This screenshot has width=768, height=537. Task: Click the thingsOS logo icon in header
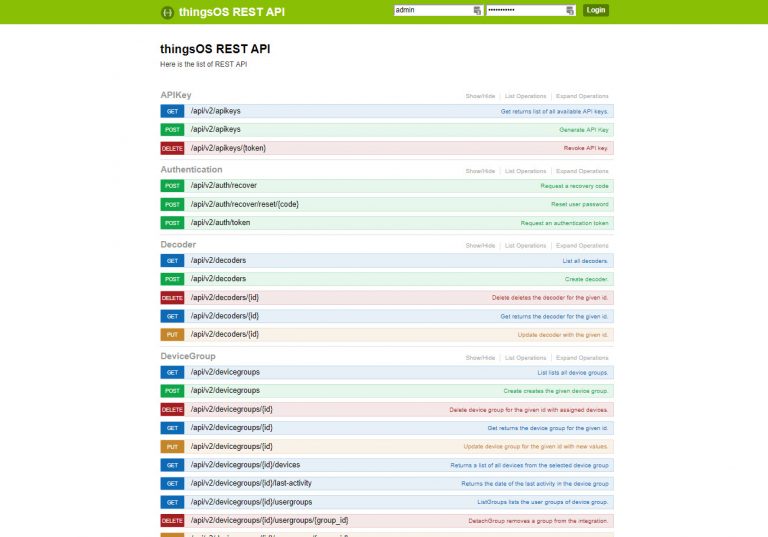pos(168,13)
